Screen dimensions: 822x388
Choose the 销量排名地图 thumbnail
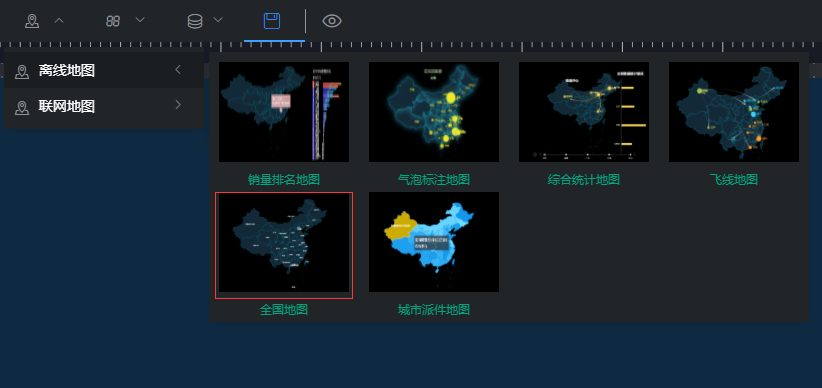click(284, 112)
